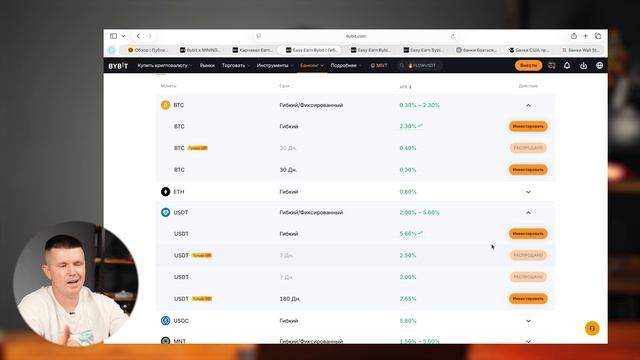The width and height of the screenshot is (640, 360).
Task: Open the sidebar dropdown chevron next to sidebar icon
Action: [x=123, y=36]
